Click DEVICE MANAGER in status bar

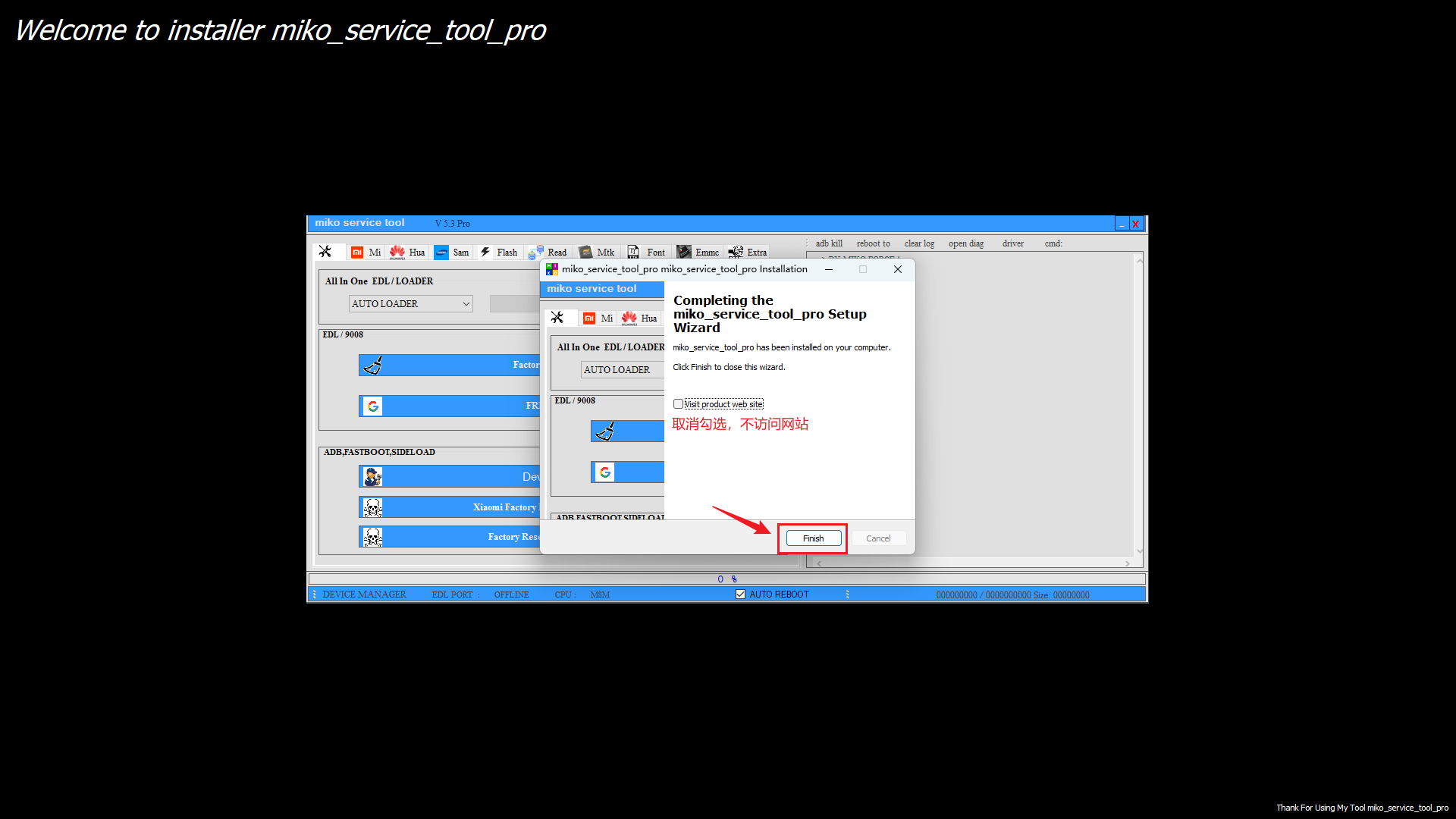[x=364, y=595]
